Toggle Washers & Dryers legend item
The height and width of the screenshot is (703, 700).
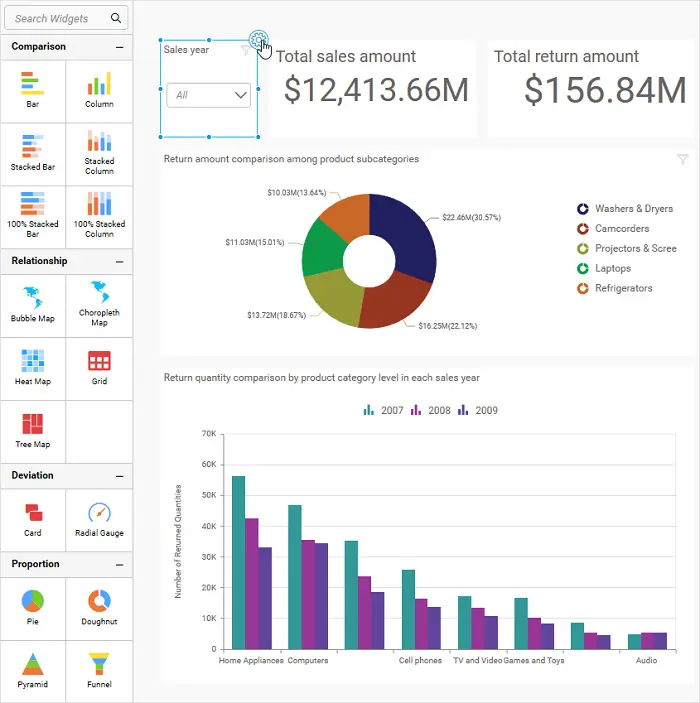pyautogui.click(x=625, y=209)
